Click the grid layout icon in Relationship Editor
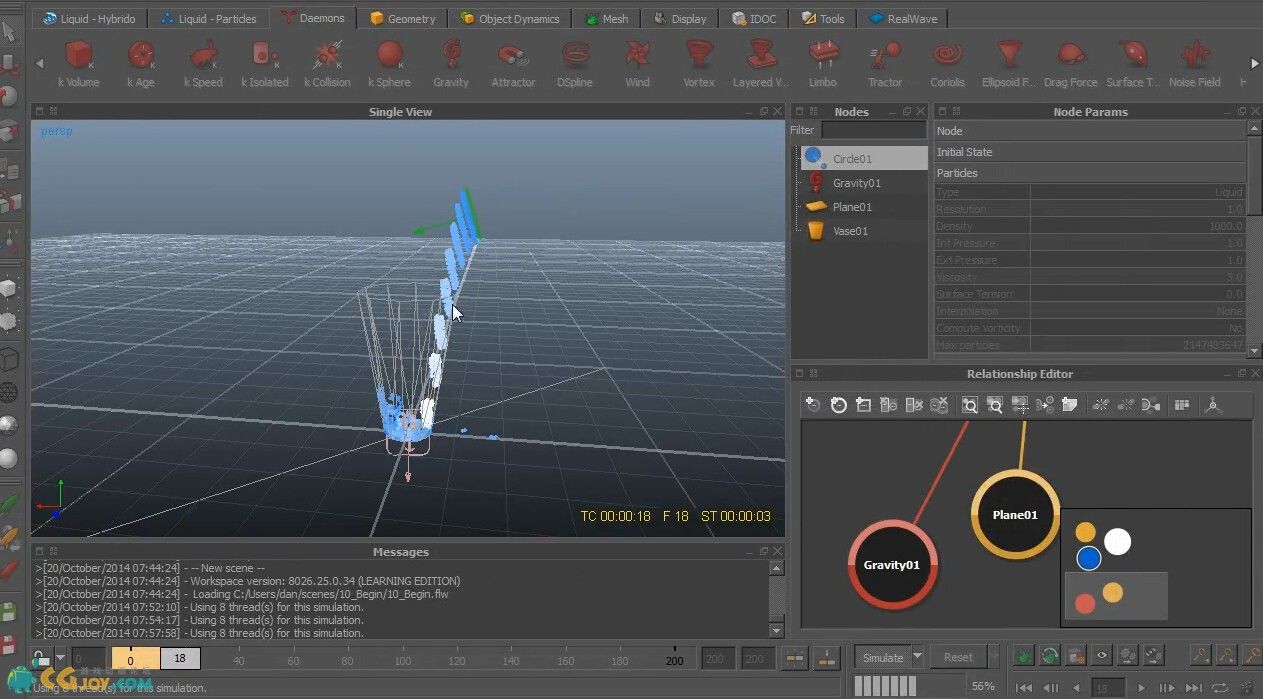 (x=1182, y=405)
